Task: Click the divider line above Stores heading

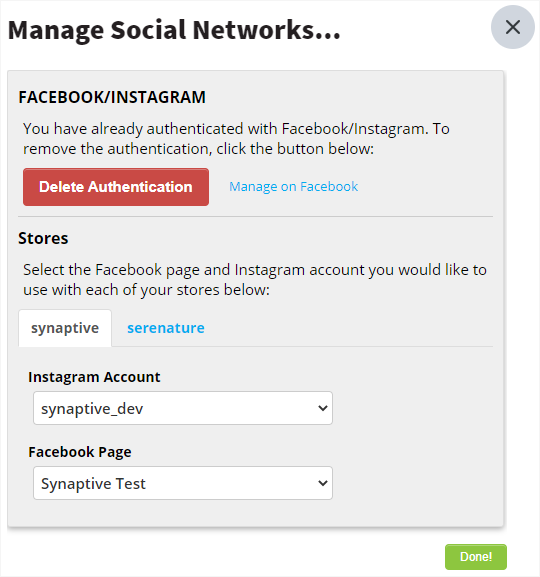Action: (255, 217)
